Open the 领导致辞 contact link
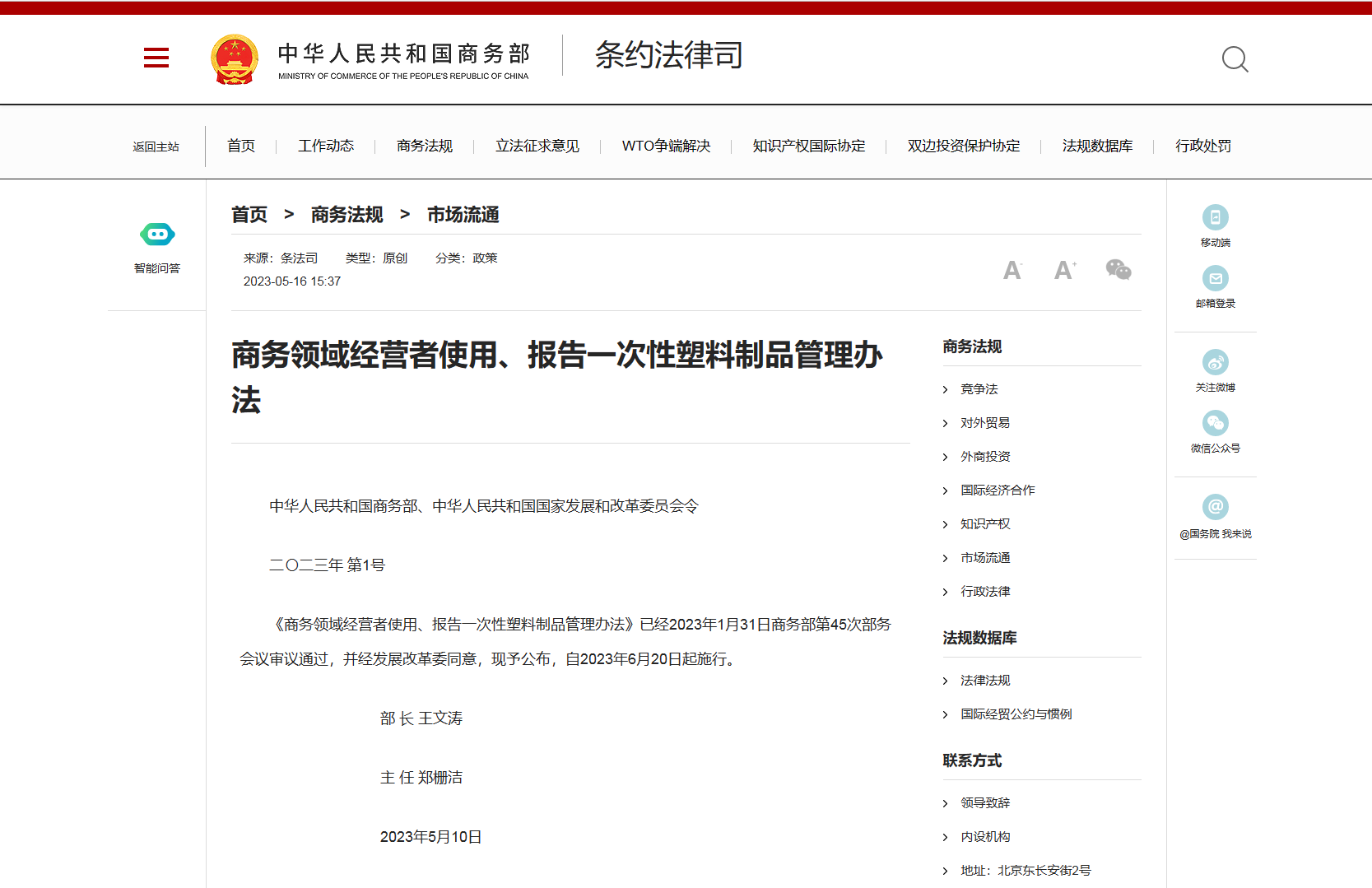 pyautogui.click(x=984, y=803)
